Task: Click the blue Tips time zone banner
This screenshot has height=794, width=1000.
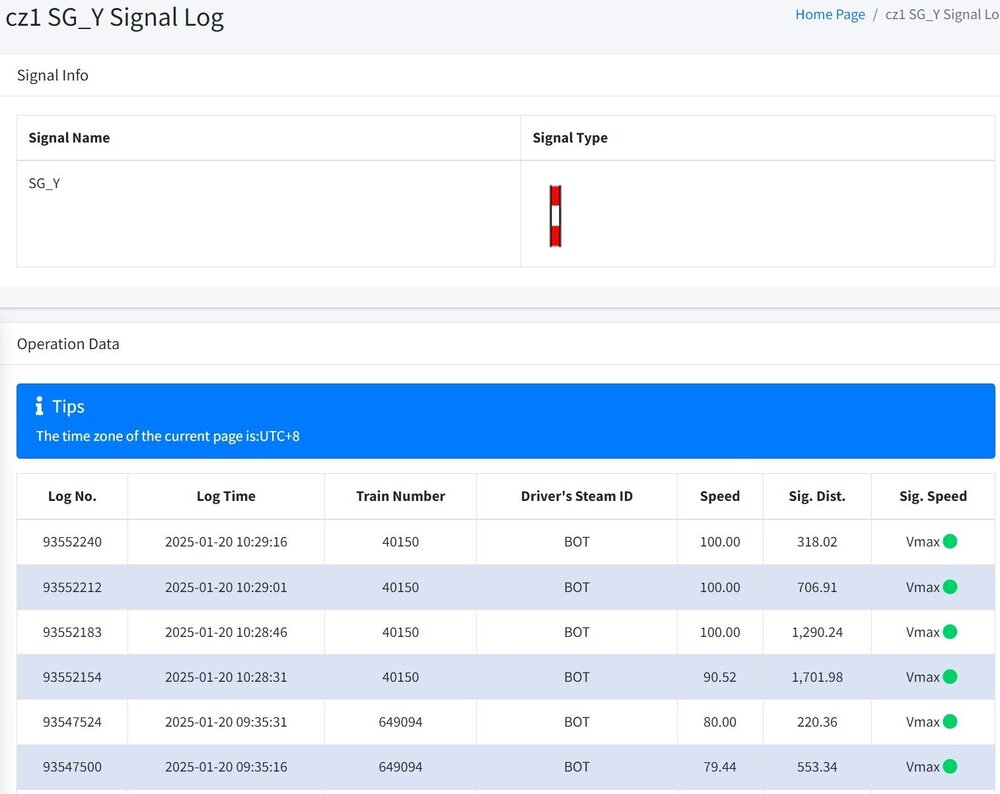Action: coord(505,421)
